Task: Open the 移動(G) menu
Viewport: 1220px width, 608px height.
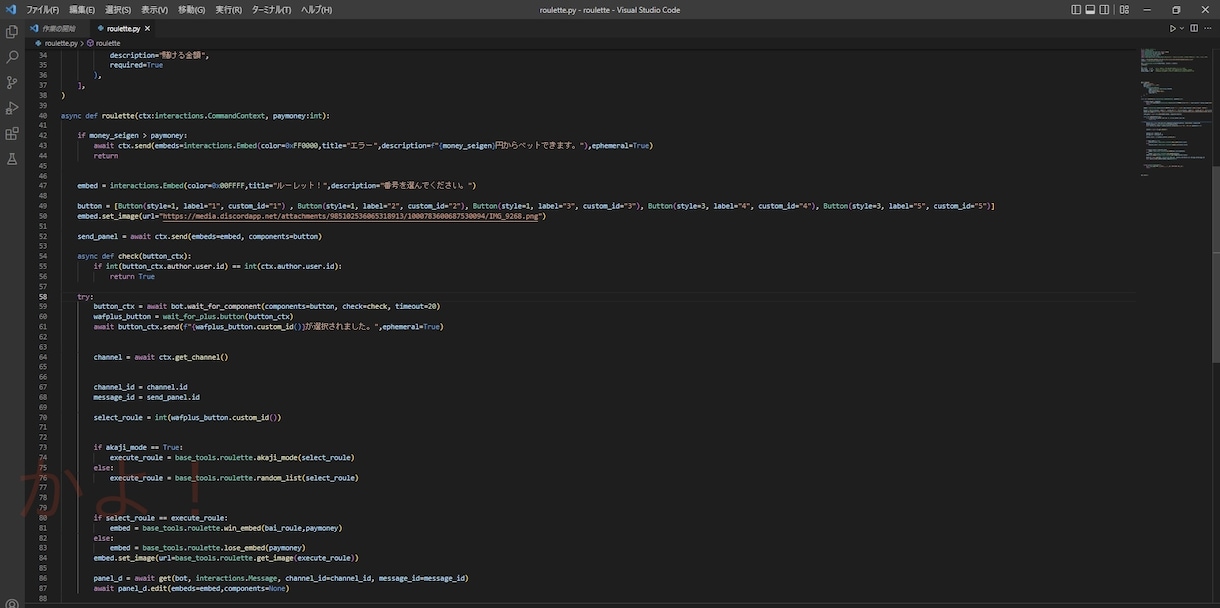Action: point(191,9)
